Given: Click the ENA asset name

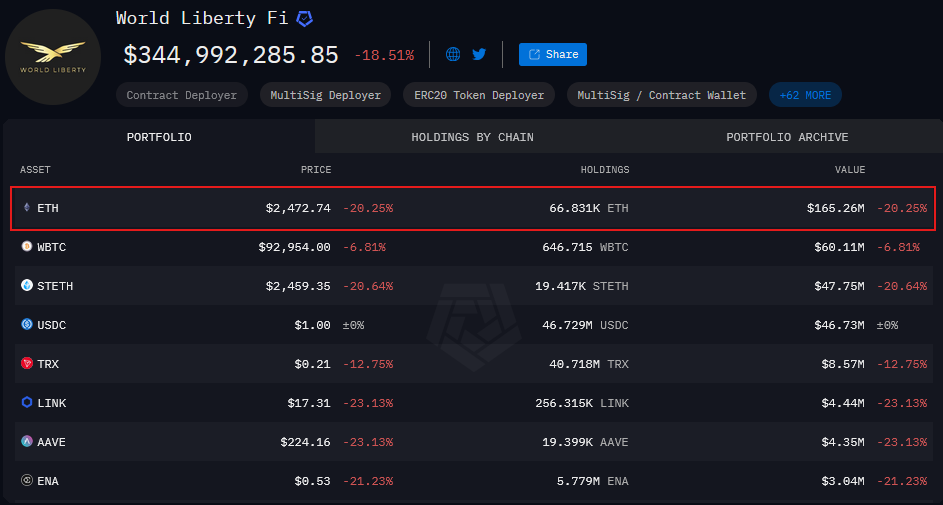Looking at the screenshot, I should point(48,481).
